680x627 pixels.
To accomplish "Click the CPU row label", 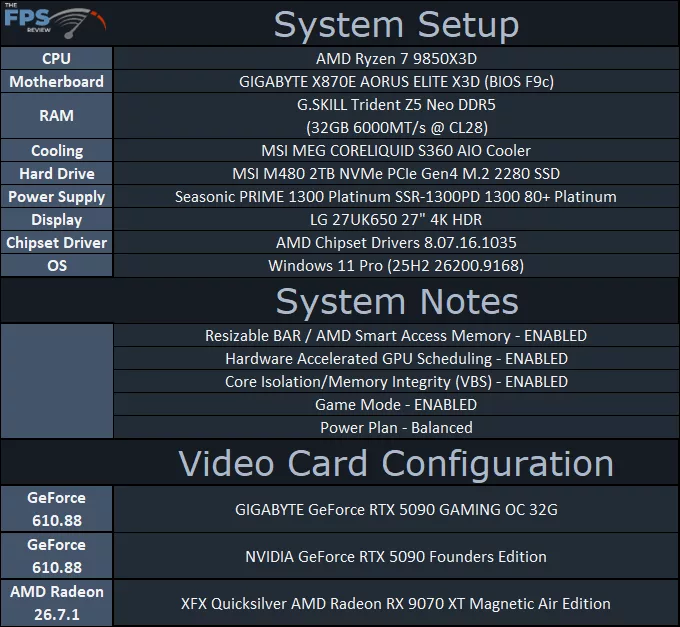I will pos(56,59).
